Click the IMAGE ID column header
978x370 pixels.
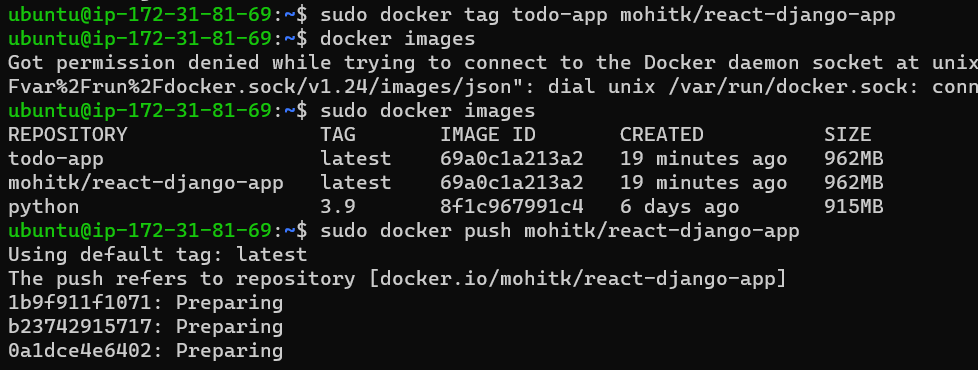point(488,135)
